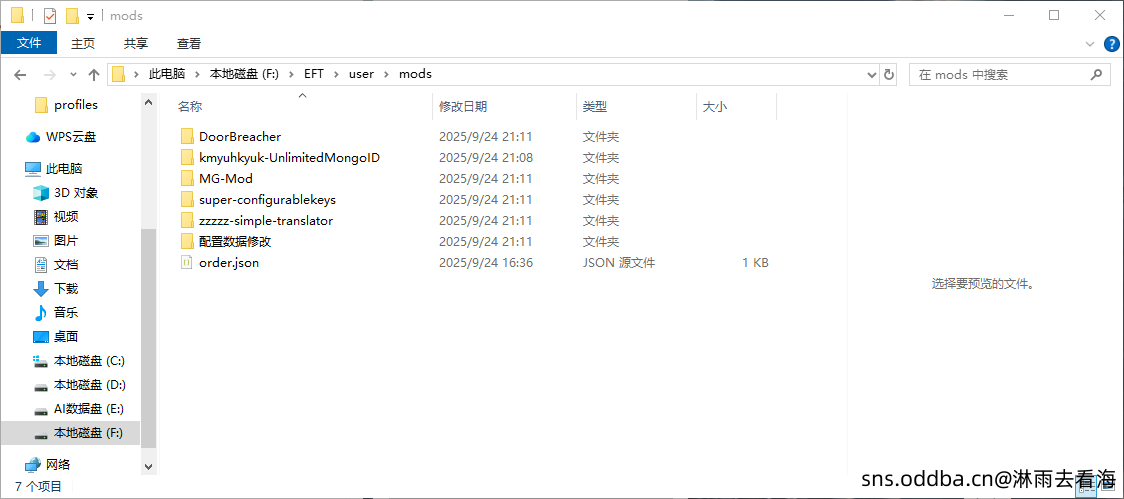1124x499 pixels.
Task: Open the DoorBreacher folder icon
Action: click(187, 136)
